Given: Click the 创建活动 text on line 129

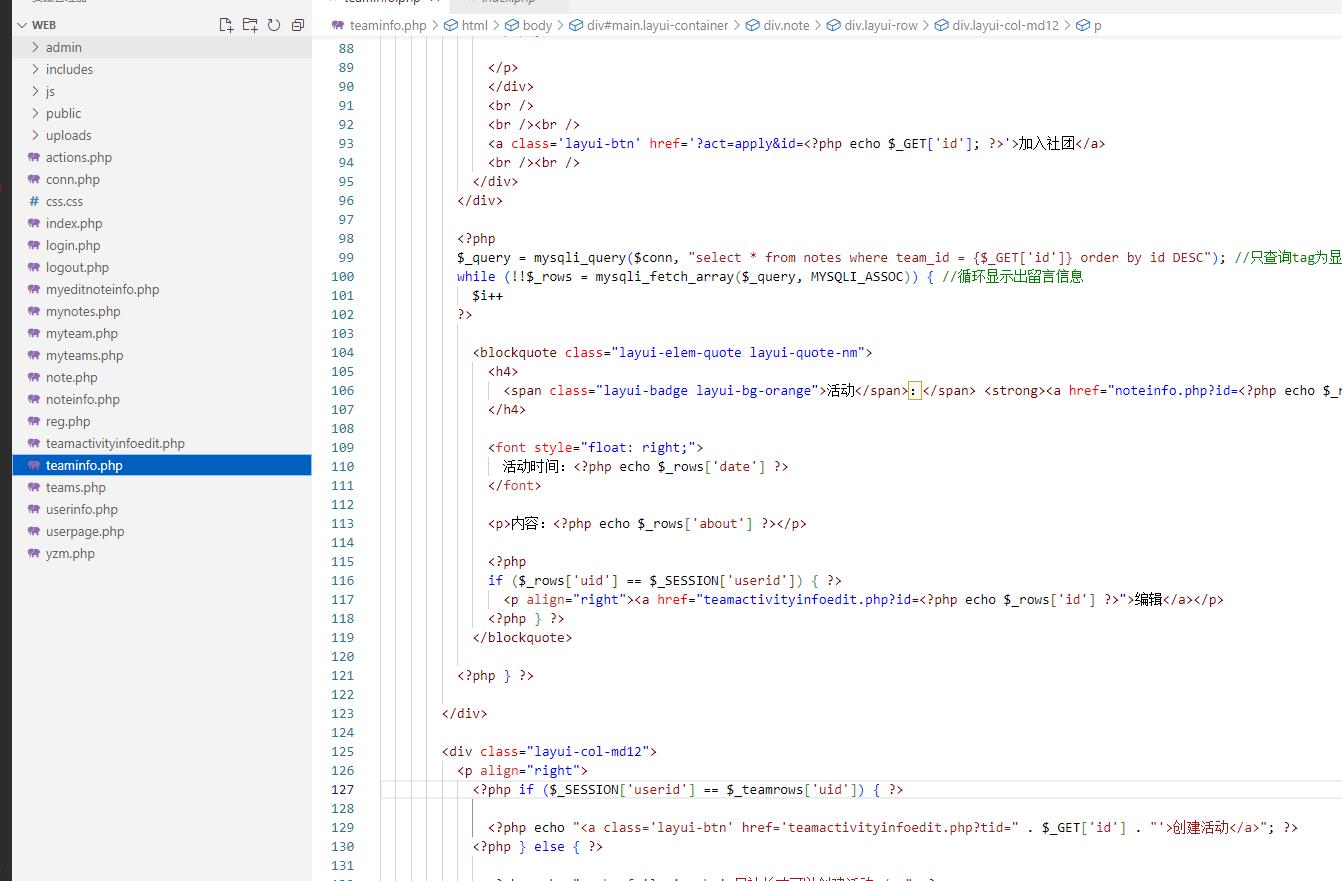Looking at the screenshot, I should tap(1199, 827).
